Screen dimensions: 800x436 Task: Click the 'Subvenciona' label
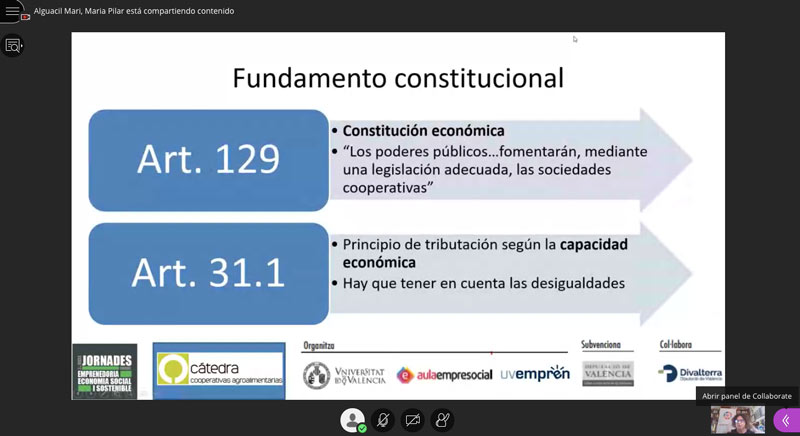click(x=601, y=345)
